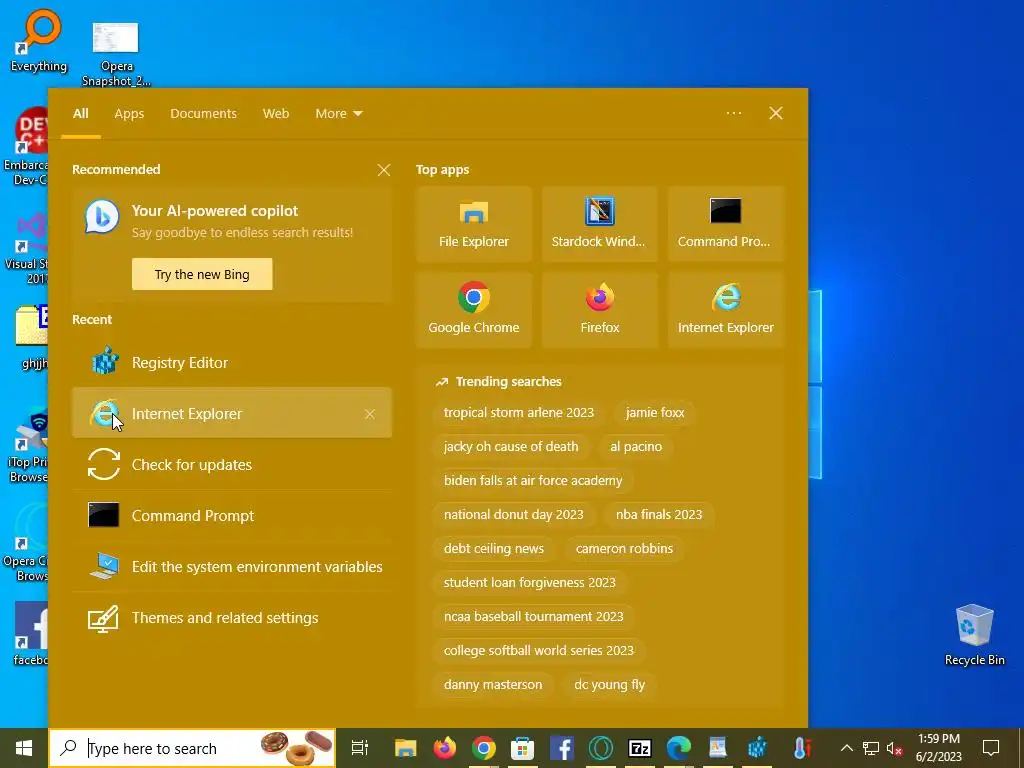Open thermometer app on taskbar
This screenshot has width=1024, height=768.
point(803,748)
